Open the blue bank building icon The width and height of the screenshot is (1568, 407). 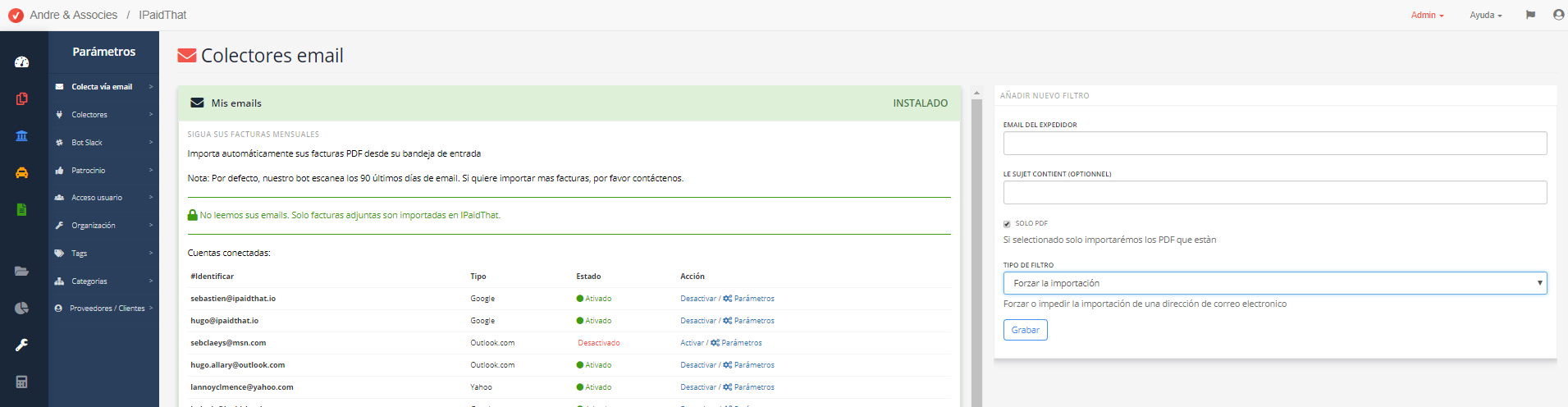[22, 135]
